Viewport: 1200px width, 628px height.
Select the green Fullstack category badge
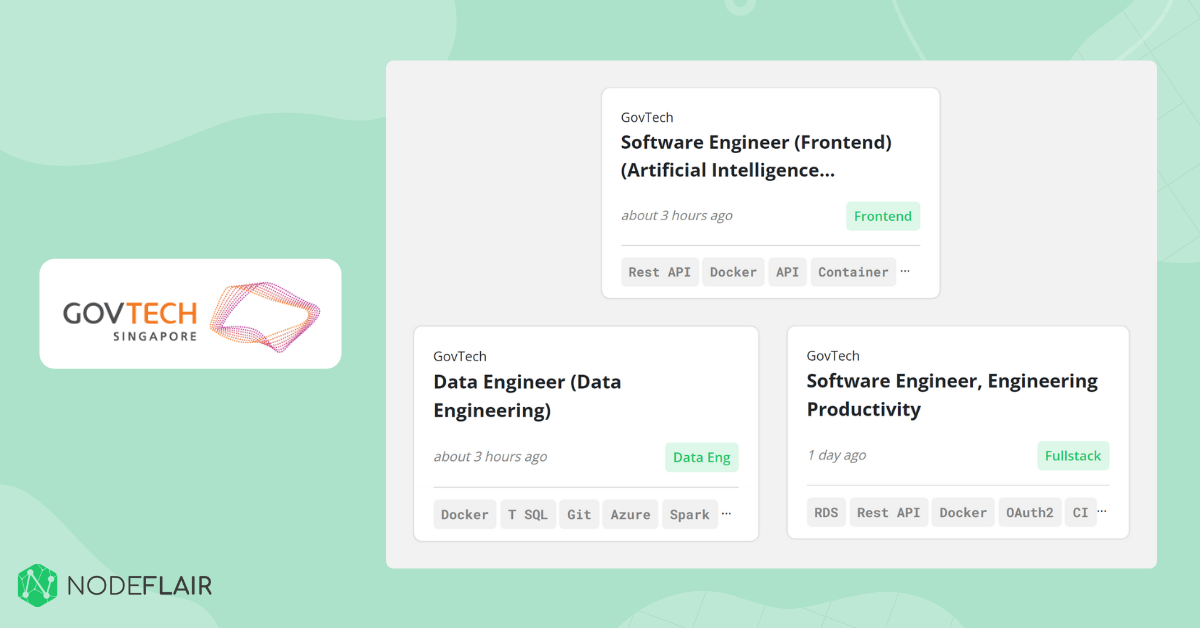[1072, 456]
